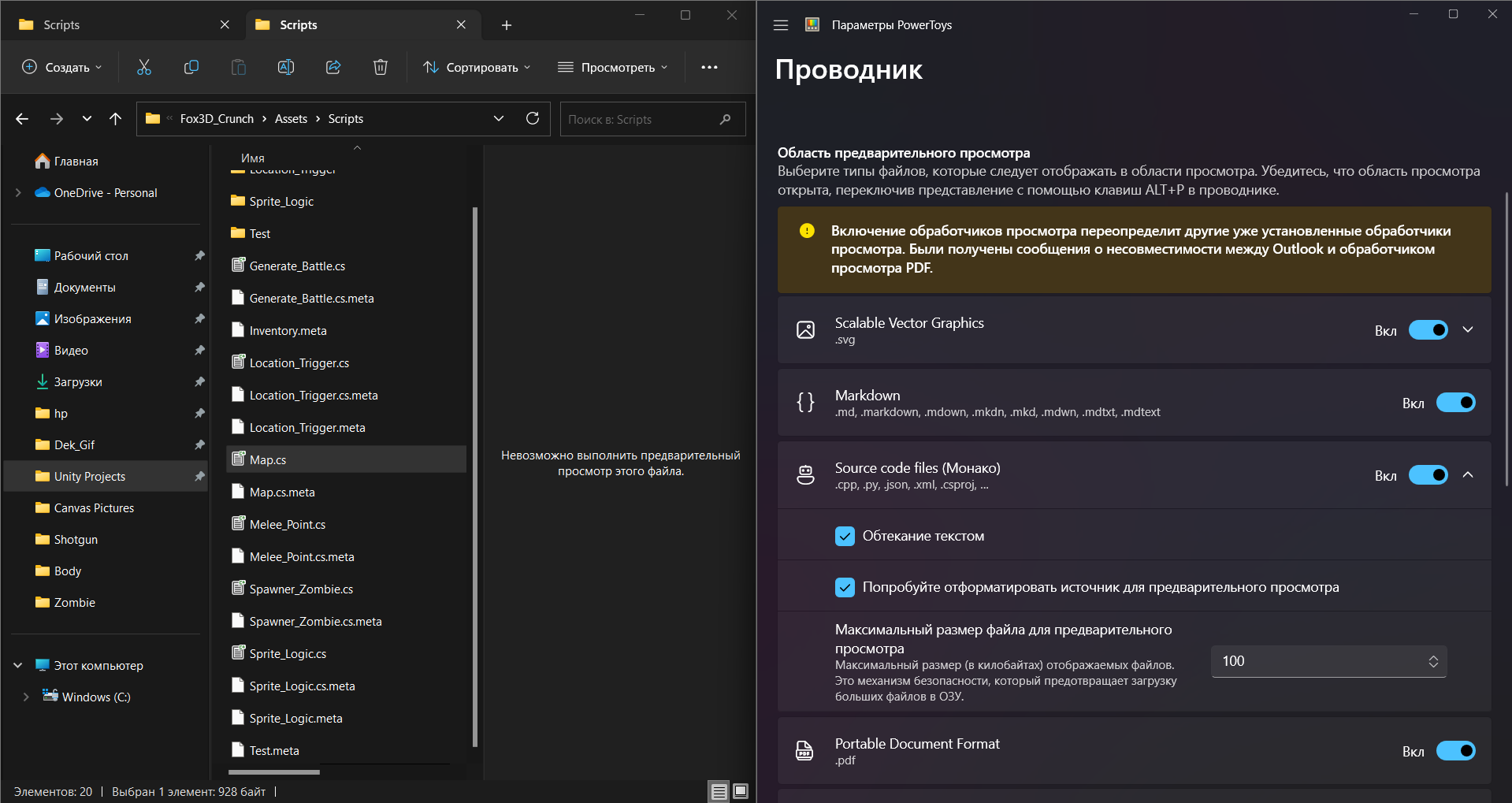1512x803 pixels.
Task: Select the Cut icon in Explorer toolbar
Action: 143,67
